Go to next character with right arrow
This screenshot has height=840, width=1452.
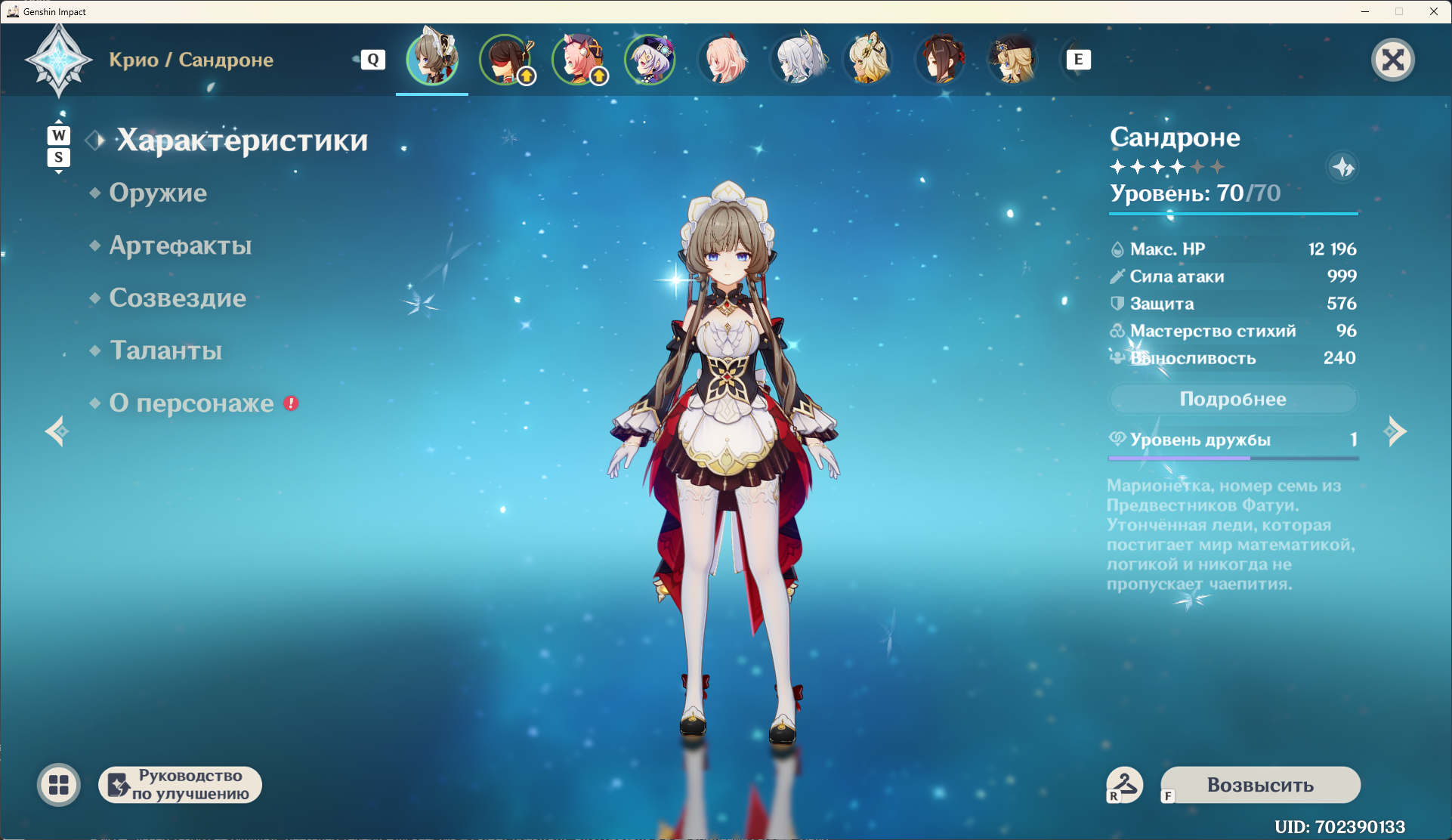1395,431
